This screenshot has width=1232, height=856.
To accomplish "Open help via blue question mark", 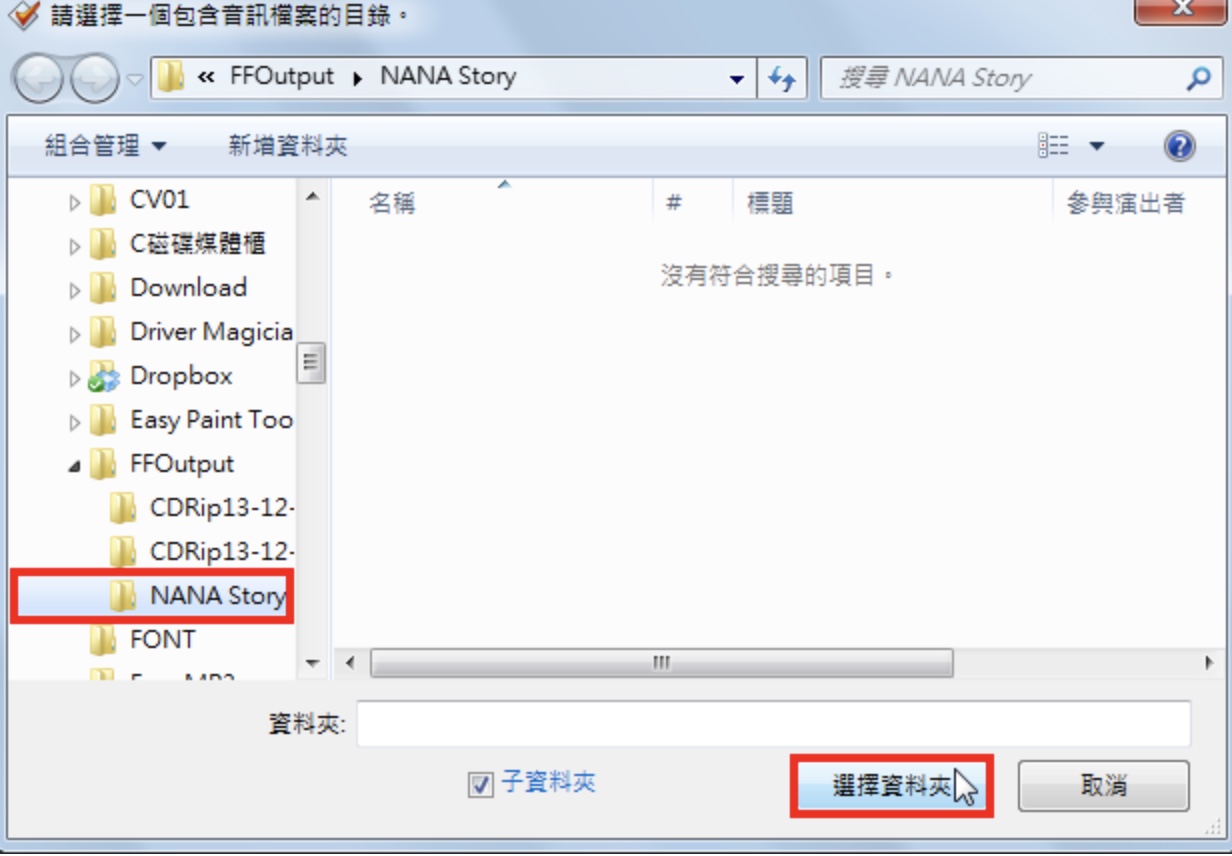I will [x=1180, y=146].
